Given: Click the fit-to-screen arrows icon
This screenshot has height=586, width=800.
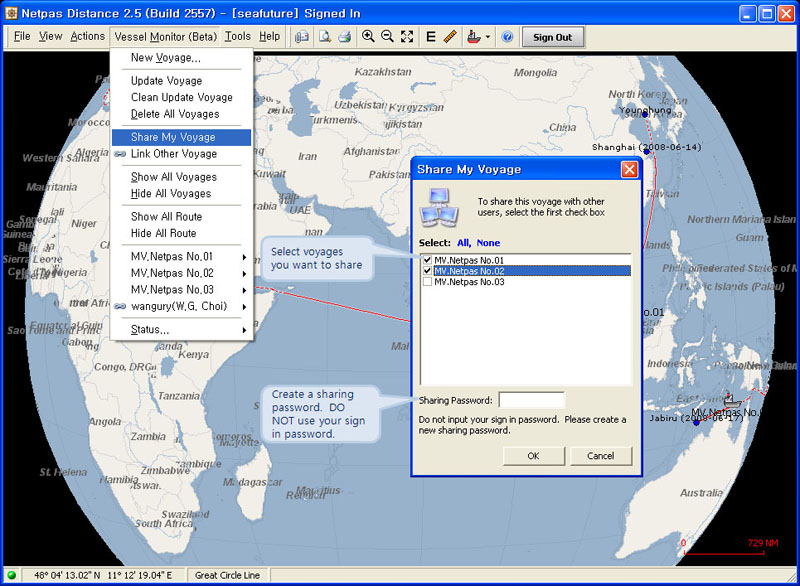Looking at the screenshot, I should pyautogui.click(x=407, y=37).
